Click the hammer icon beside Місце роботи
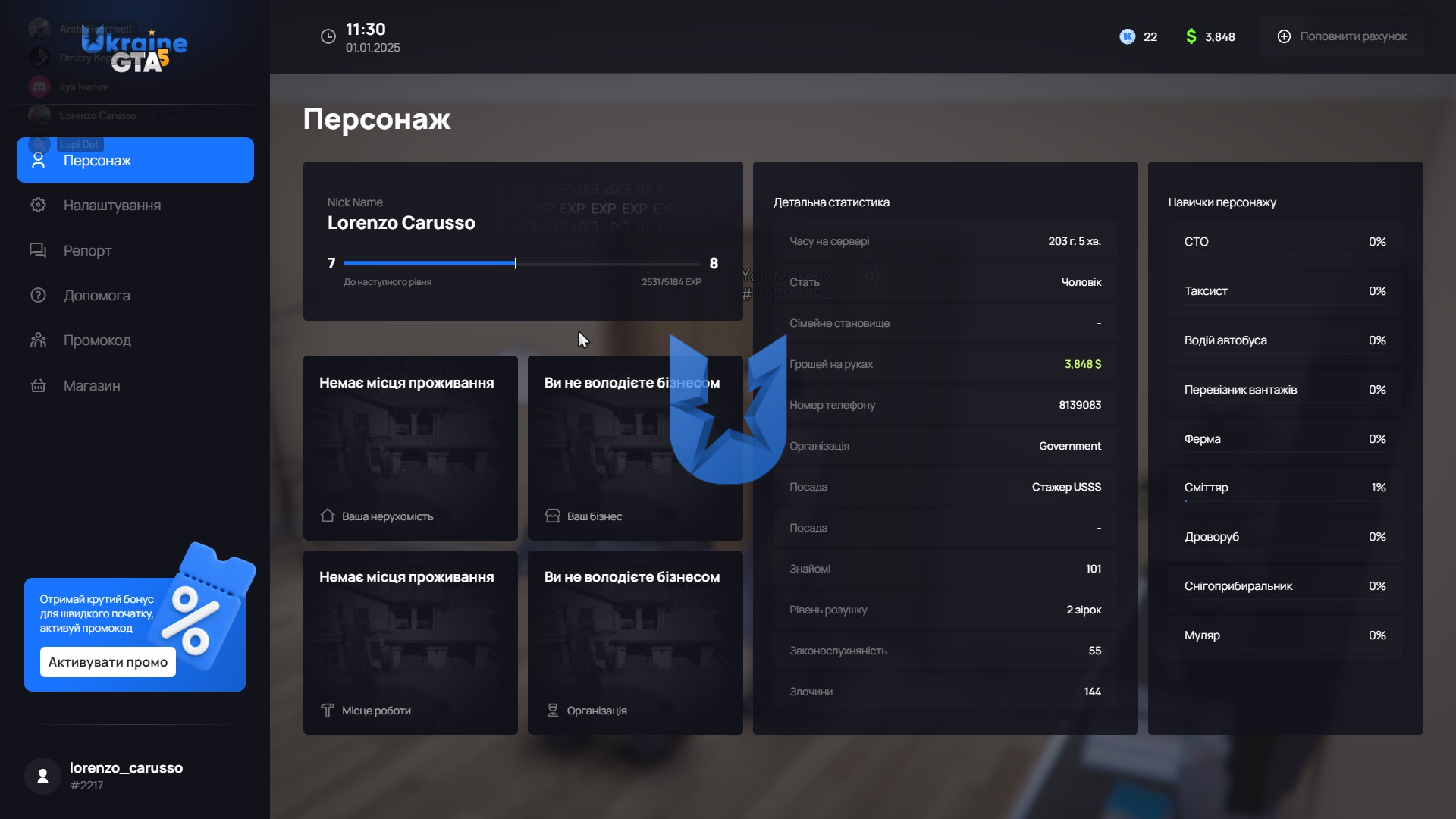The width and height of the screenshot is (1456, 819). (x=328, y=711)
